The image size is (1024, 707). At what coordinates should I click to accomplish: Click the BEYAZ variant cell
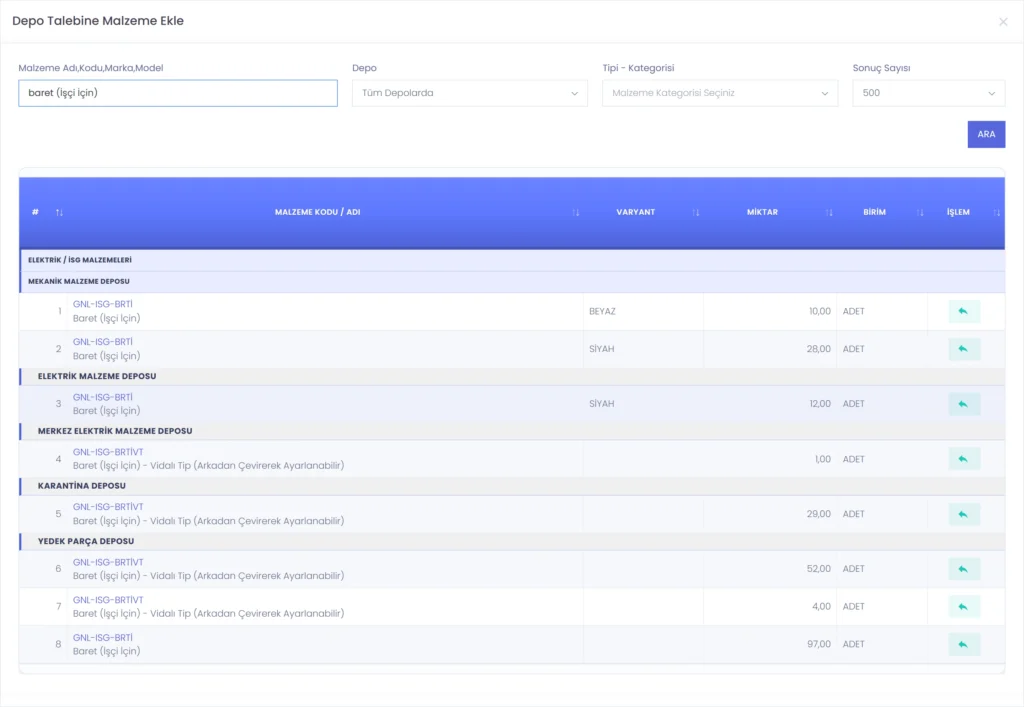pos(643,311)
